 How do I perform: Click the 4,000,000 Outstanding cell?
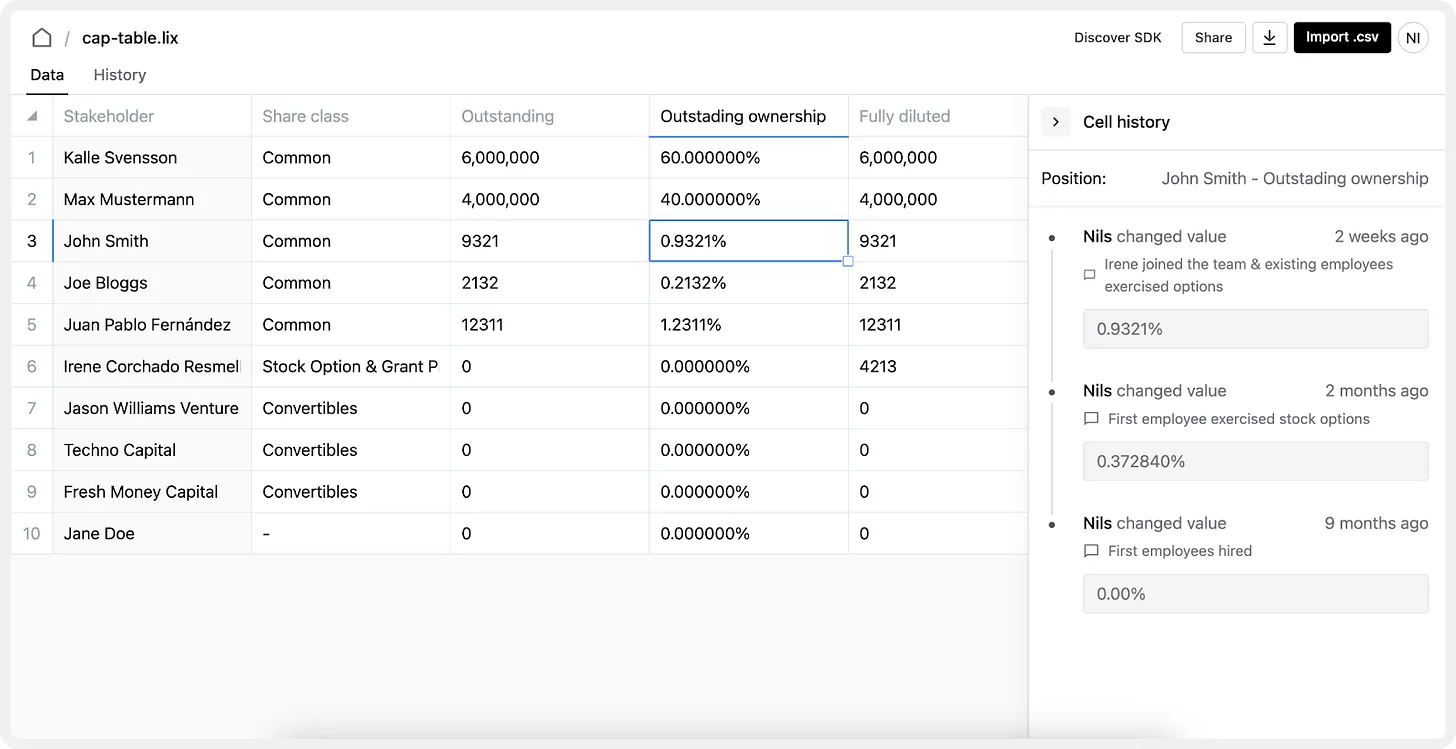click(549, 200)
